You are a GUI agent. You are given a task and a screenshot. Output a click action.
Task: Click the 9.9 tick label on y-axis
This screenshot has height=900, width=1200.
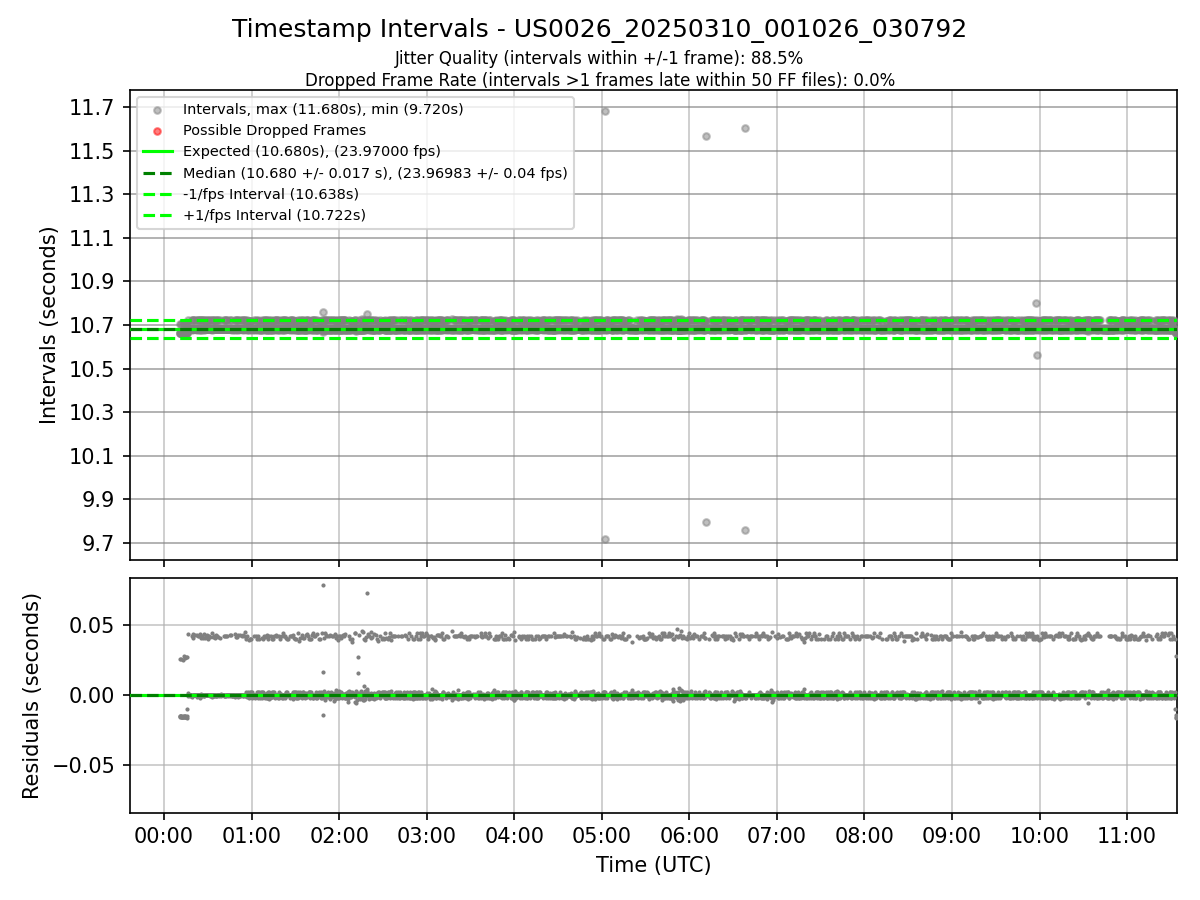click(x=98, y=500)
